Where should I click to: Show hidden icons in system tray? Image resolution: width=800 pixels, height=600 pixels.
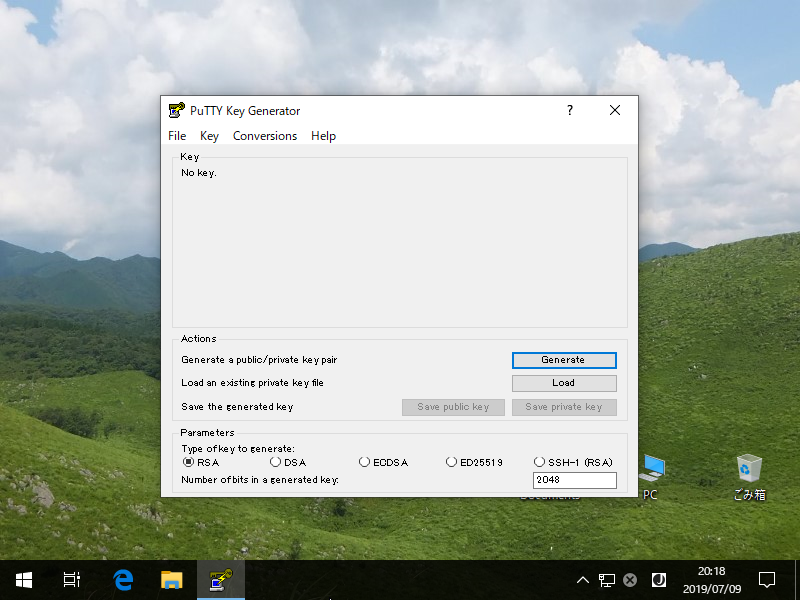pos(583,580)
